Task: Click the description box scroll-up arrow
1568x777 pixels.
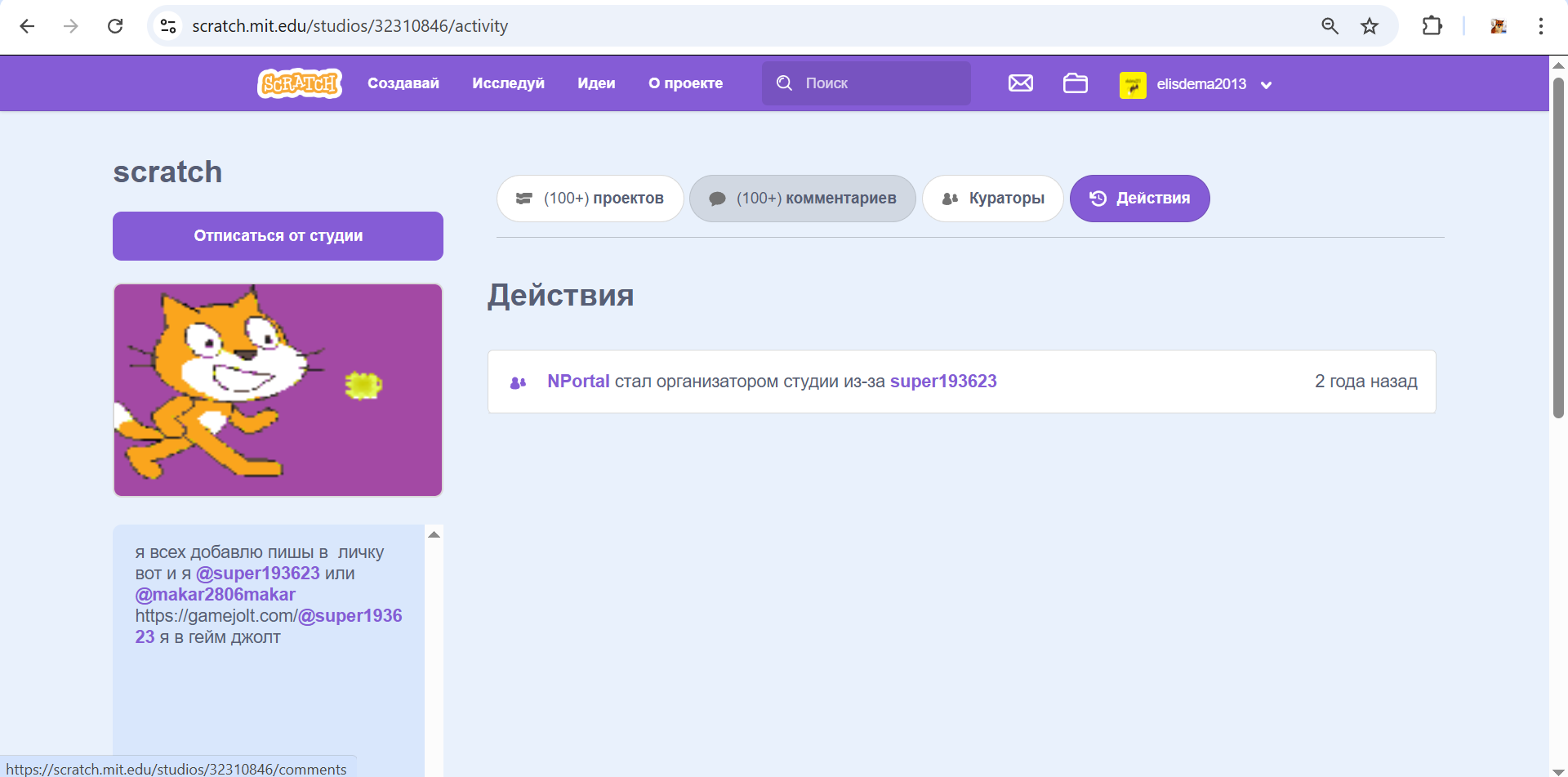Action: pos(434,534)
